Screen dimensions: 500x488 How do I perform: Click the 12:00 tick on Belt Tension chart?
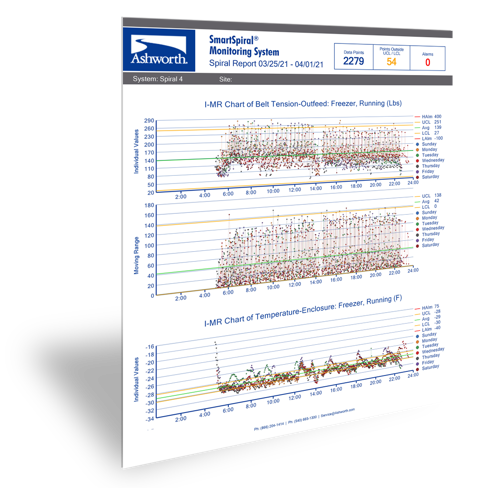click(295, 190)
